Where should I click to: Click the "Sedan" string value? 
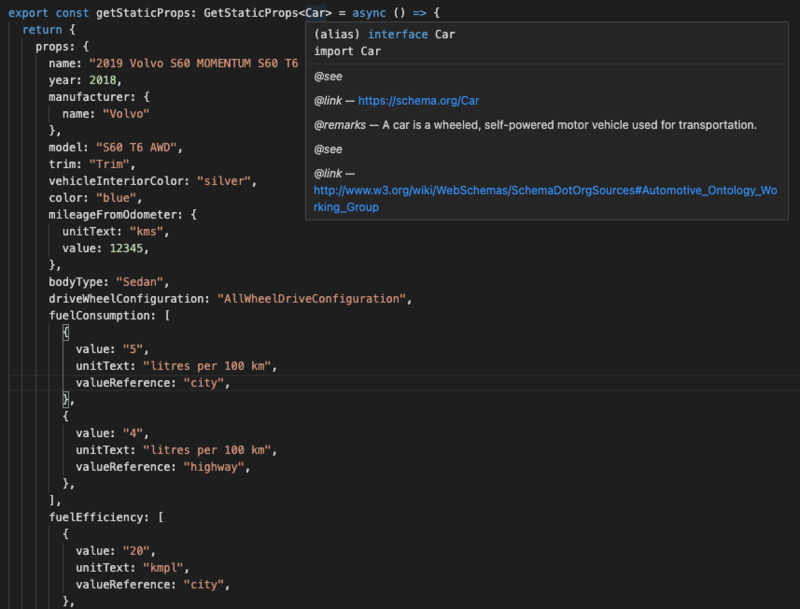(x=139, y=282)
